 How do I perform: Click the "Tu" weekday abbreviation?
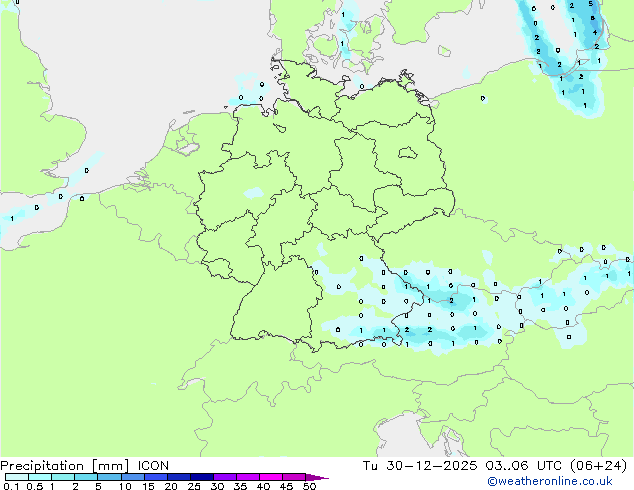370,466
